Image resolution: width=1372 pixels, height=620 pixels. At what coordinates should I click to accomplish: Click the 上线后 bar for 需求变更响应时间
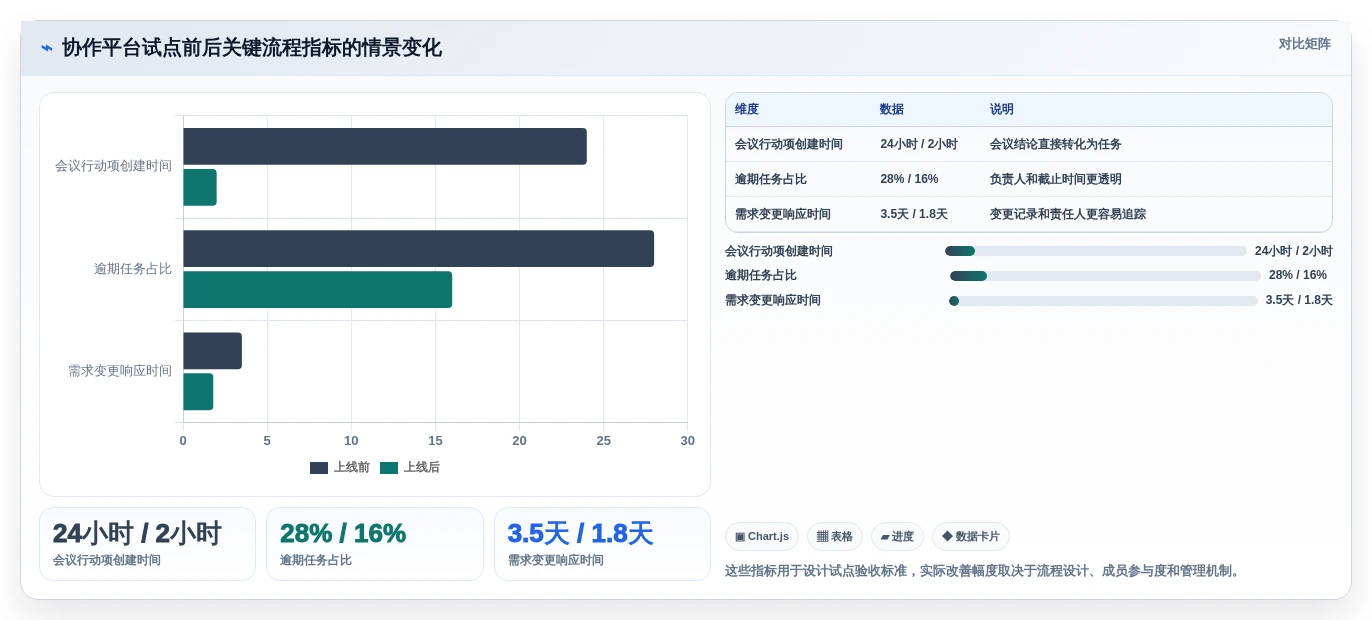point(198,392)
